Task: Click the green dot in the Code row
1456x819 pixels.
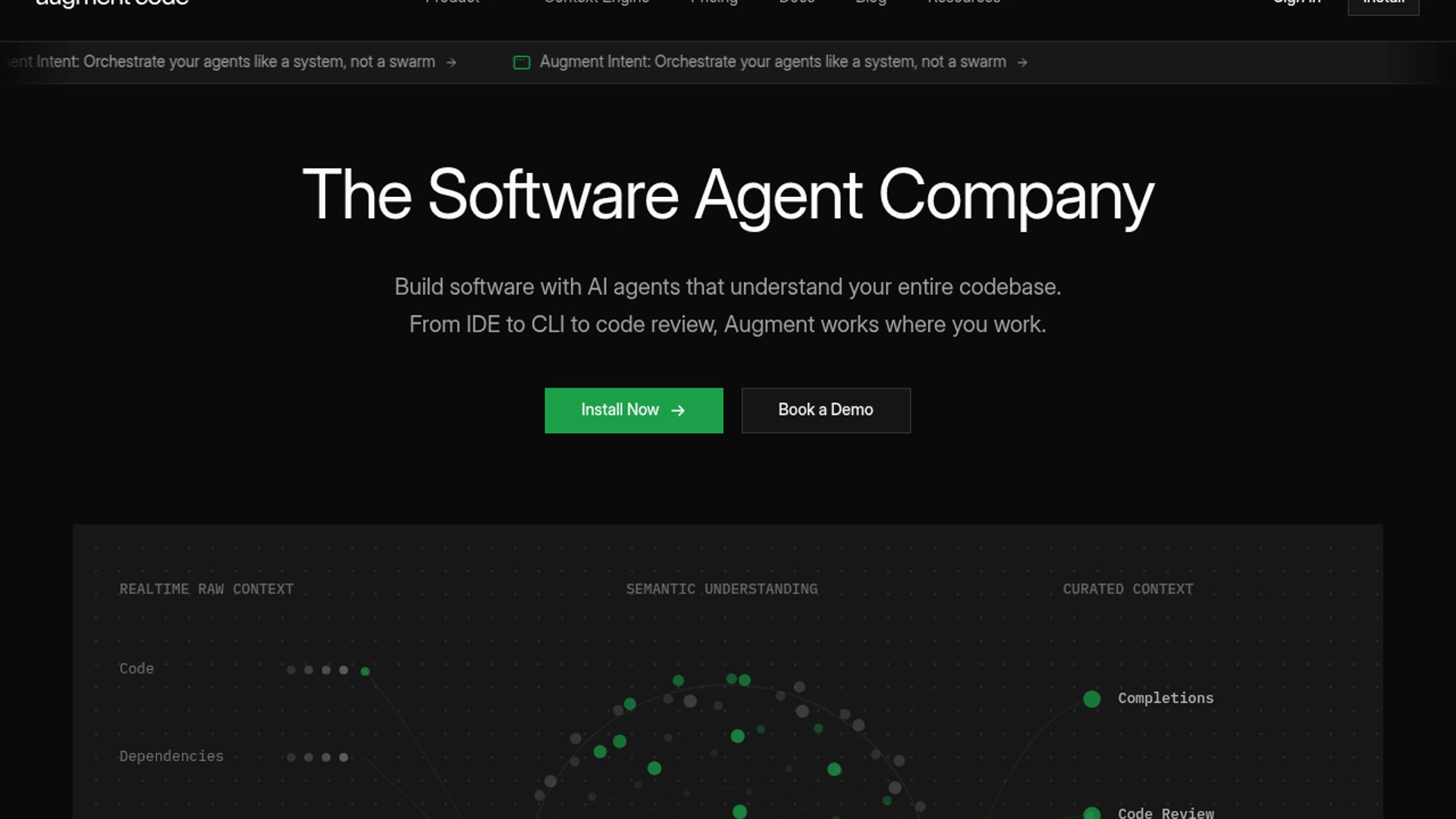Action: tap(365, 671)
